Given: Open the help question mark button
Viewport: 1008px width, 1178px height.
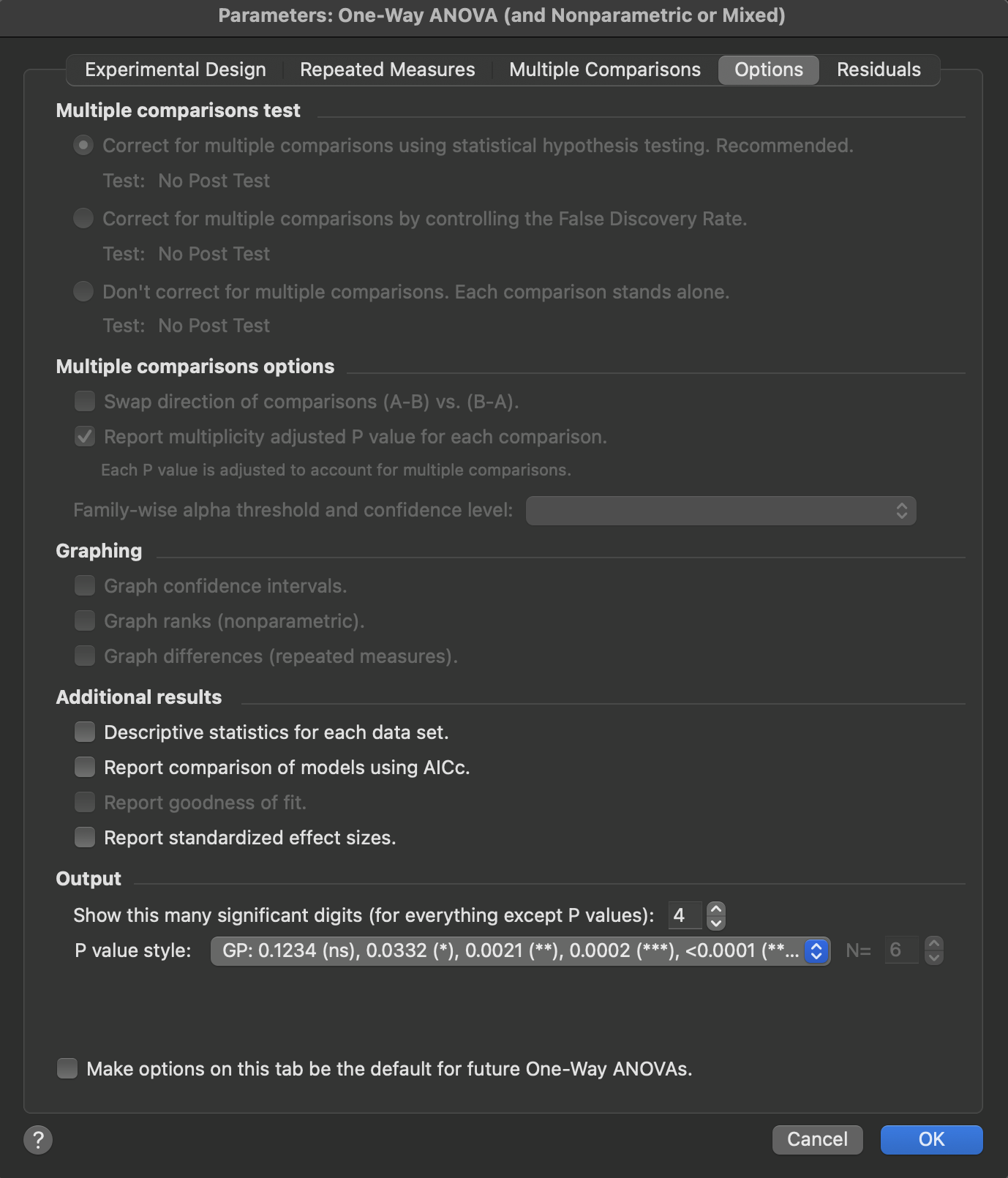Looking at the screenshot, I should 38,1139.
